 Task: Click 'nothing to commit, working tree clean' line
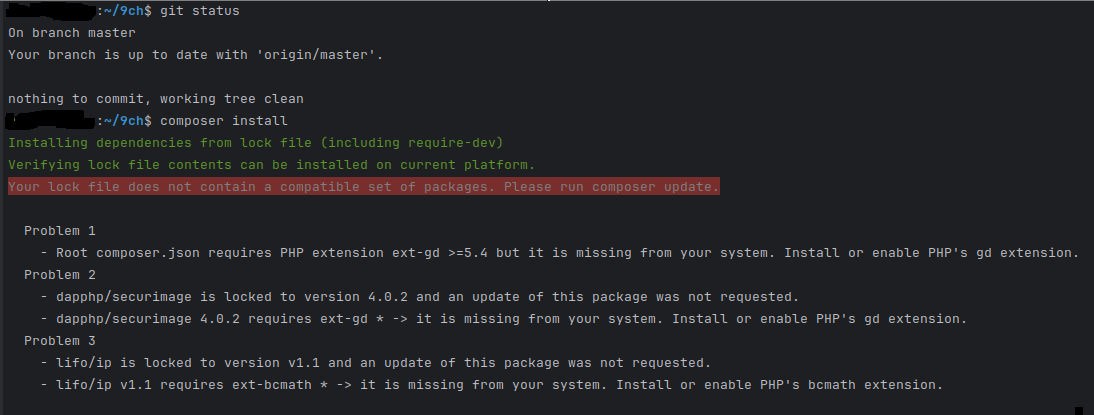(156, 99)
